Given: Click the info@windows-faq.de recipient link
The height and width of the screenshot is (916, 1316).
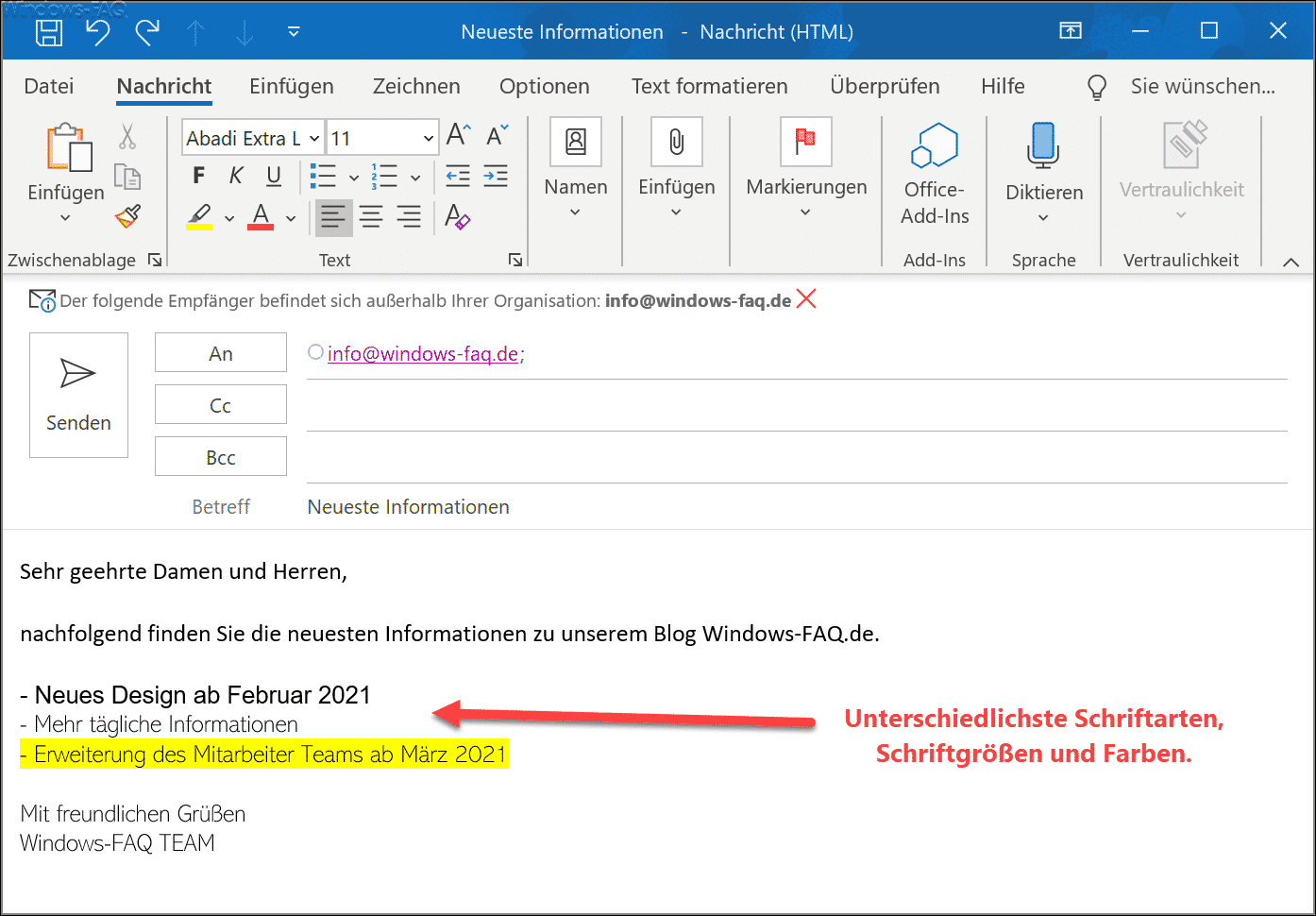Looking at the screenshot, I should pos(423,354).
